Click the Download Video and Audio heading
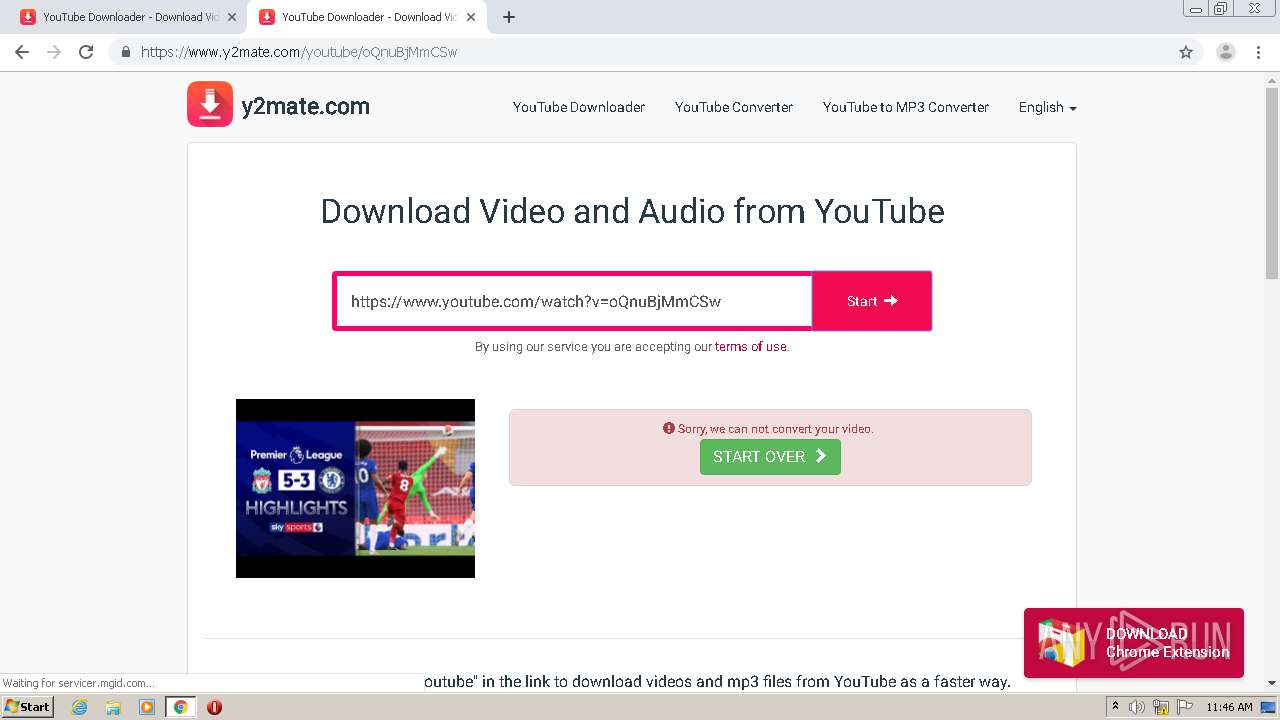 (632, 211)
